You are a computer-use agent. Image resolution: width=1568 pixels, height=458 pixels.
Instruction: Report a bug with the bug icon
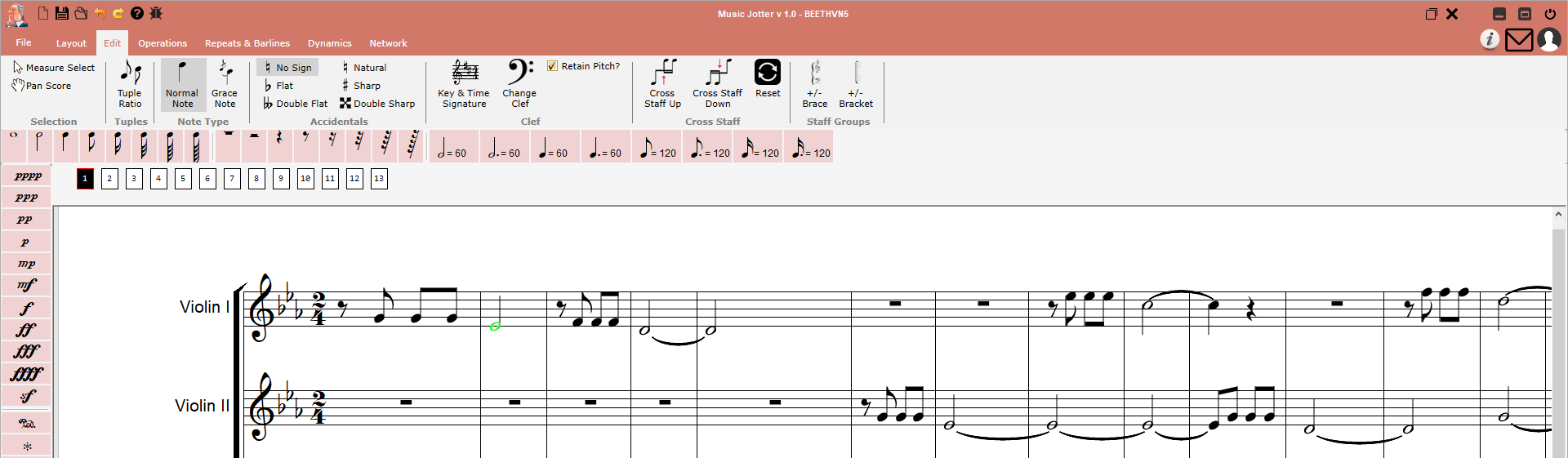point(156,13)
